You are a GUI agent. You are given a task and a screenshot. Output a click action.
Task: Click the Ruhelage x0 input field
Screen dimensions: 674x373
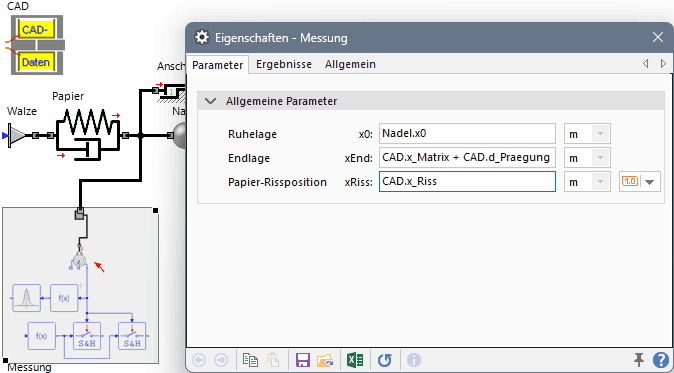tap(467, 134)
